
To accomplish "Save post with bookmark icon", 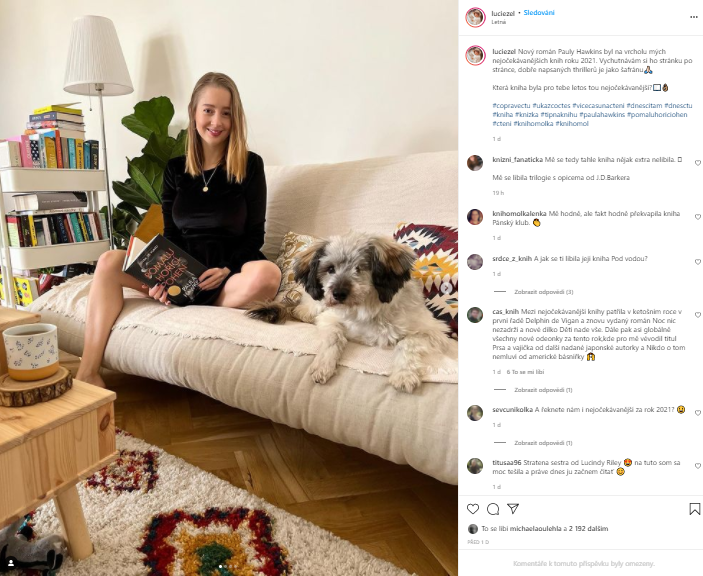I will coord(694,509).
